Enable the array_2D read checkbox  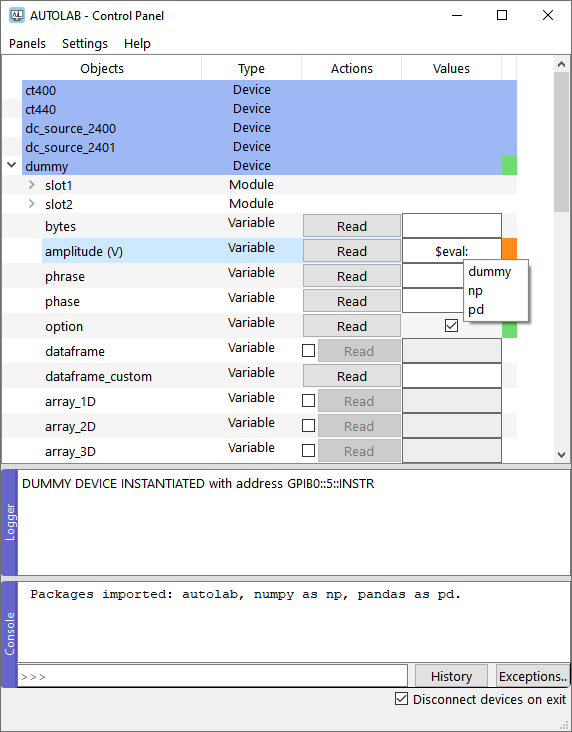coord(308,425)
